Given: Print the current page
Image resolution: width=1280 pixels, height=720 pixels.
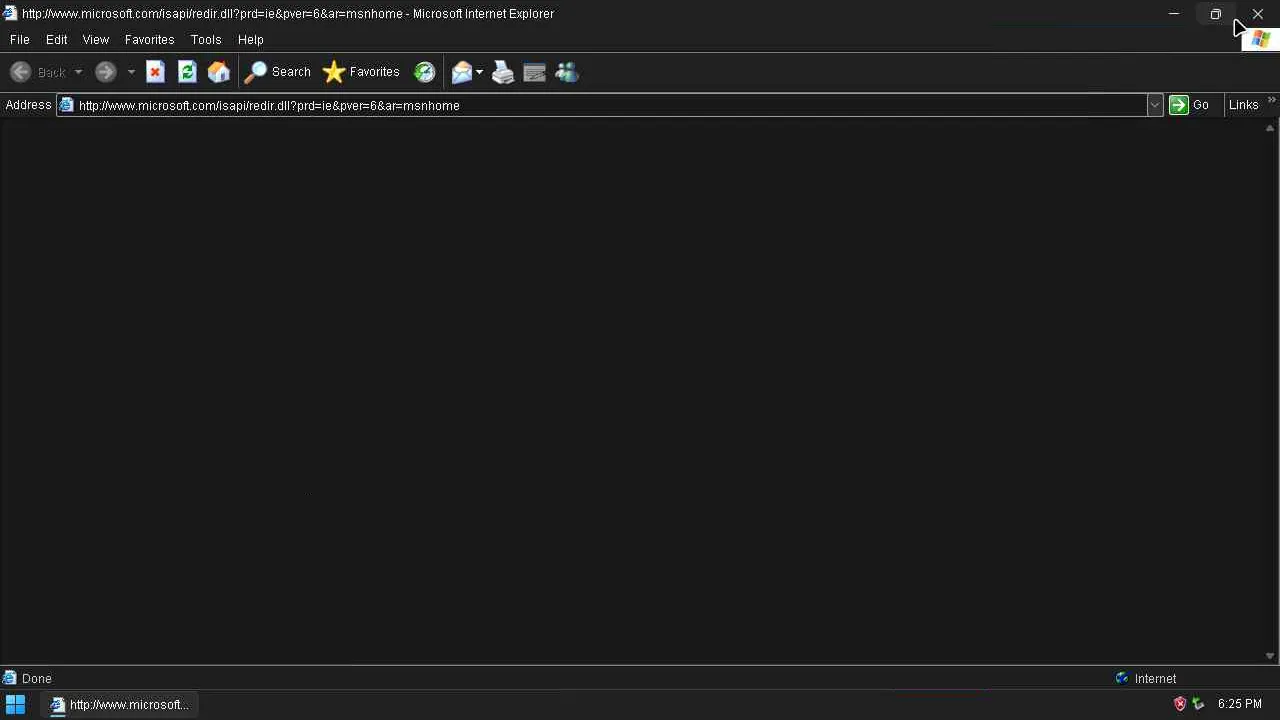Looking at the screenshot, I should [503, 72].
